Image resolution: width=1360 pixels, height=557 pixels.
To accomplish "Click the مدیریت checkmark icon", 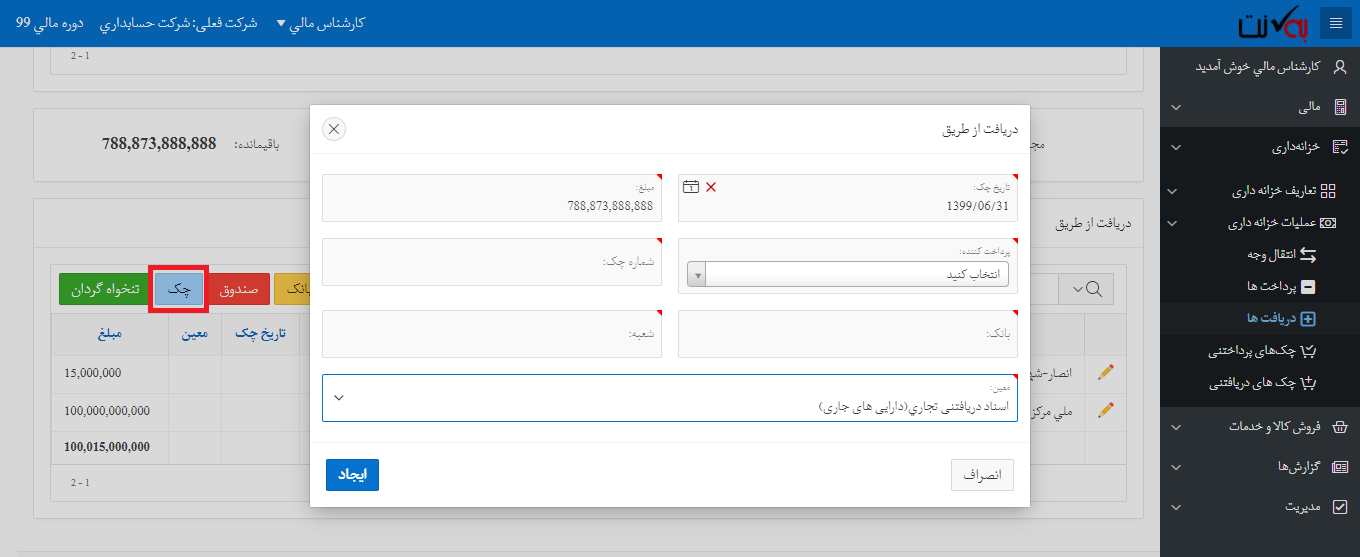I will click(1341, 507).
